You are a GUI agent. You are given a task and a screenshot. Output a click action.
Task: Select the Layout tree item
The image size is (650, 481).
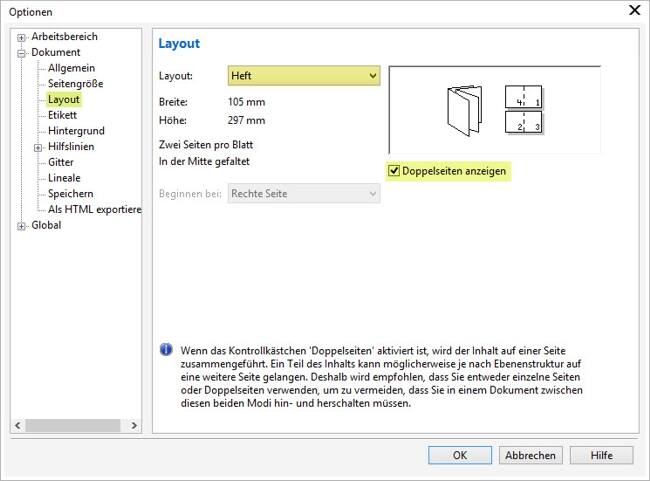pos(64,100)
